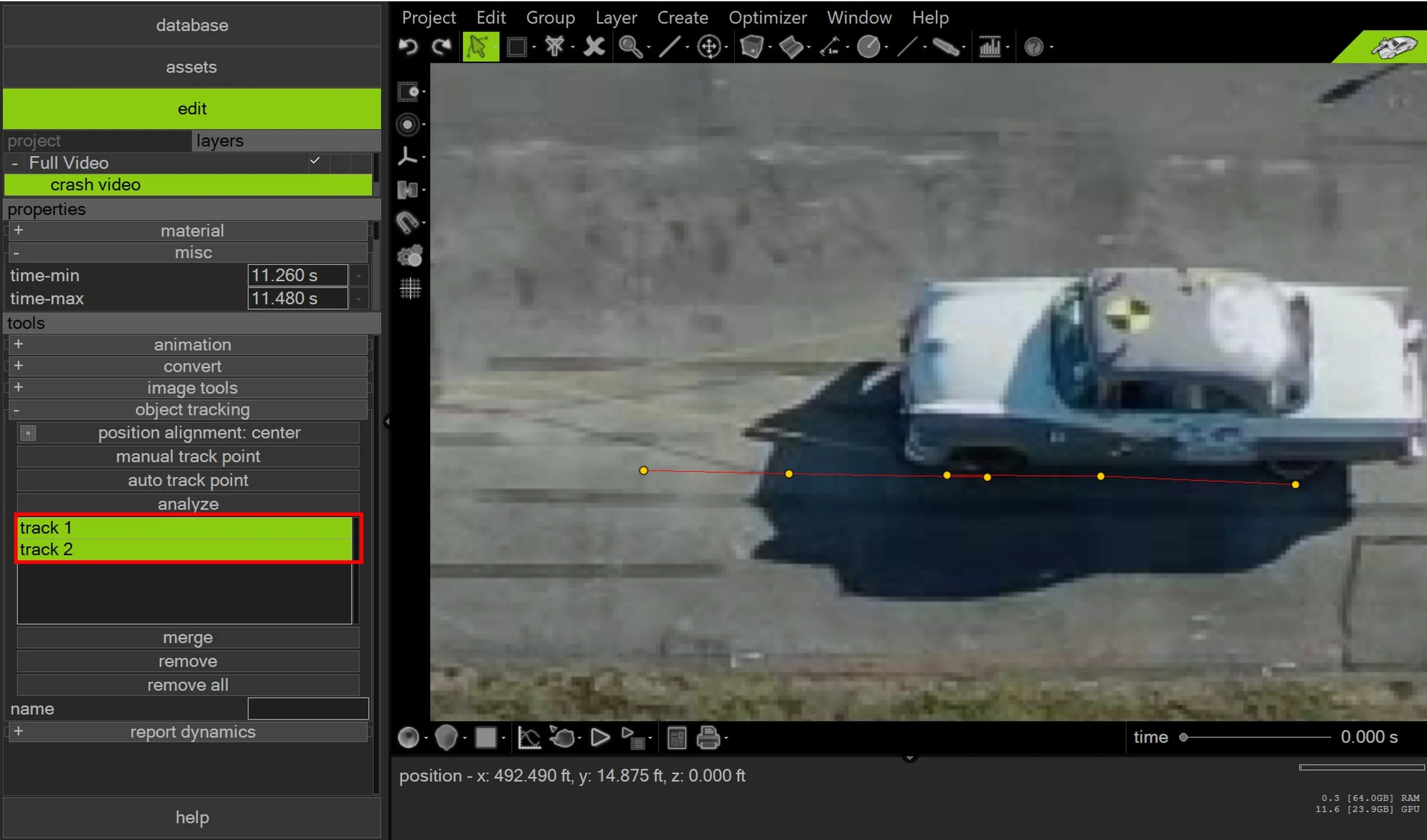This screenshot has width=1427, height=840.
Task: Select the pointer selection tool
Action: click(479, 47)
